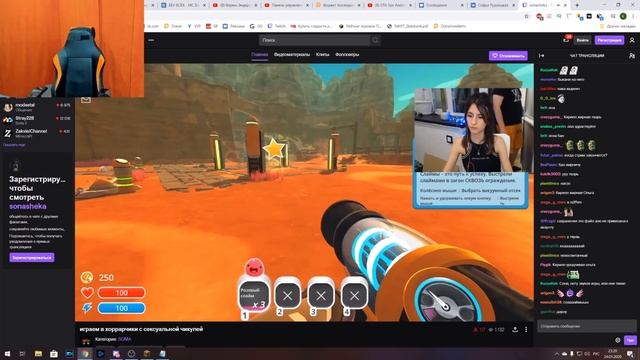Open the chat users list icon
The image size is (640, 360).
(632, 56)
